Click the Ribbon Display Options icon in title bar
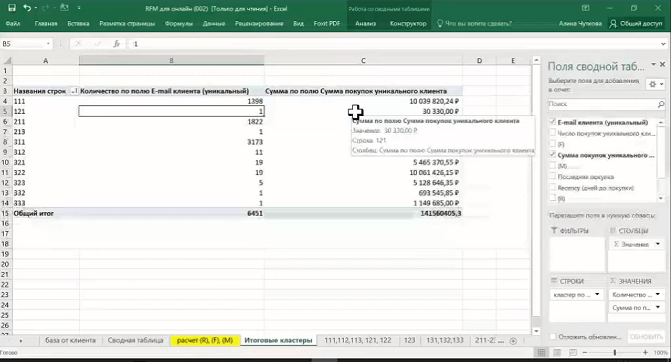The image size is (671, 362). (x=585, y=8)
